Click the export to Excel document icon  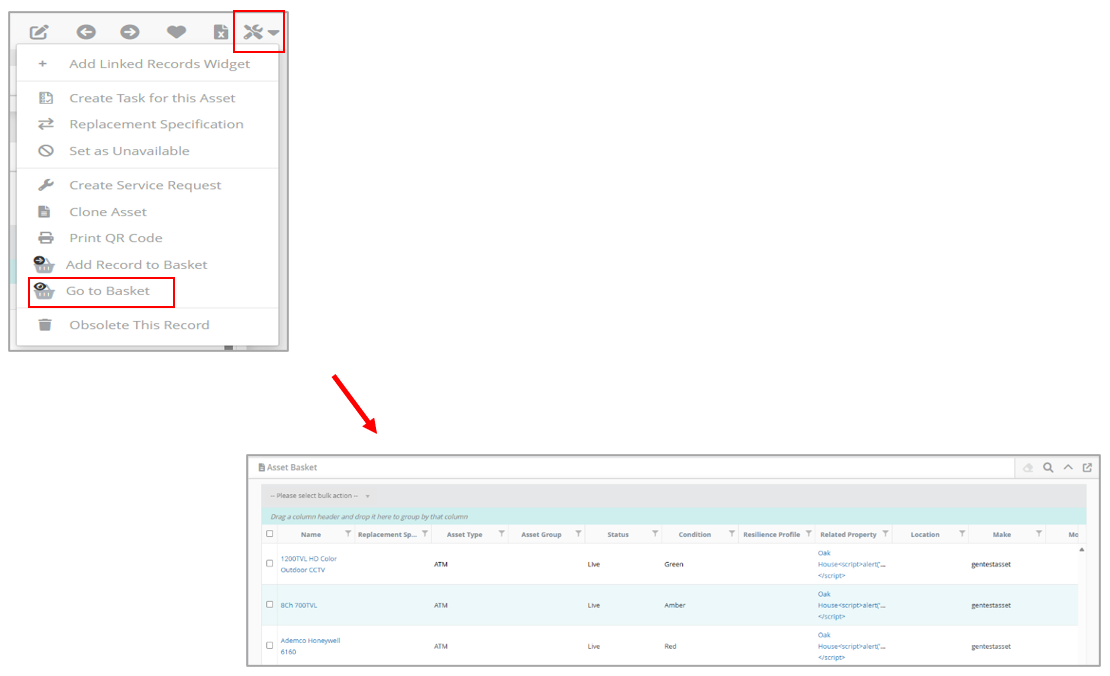[x=221, y=32]
